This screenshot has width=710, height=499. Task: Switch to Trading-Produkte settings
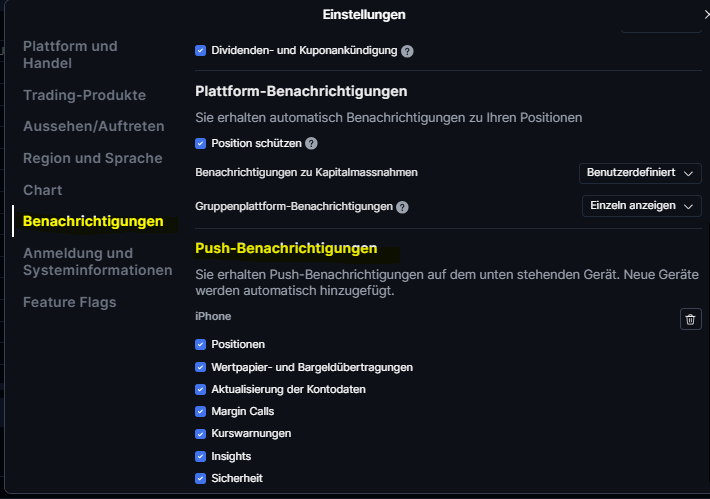pos(85,95)
